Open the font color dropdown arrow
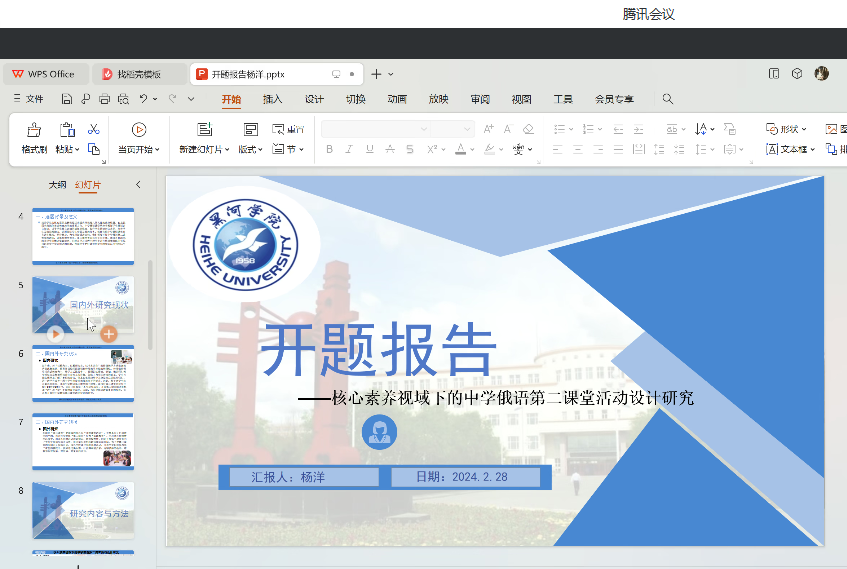This screenshot has height=569, width=847. tap(473, 150)
